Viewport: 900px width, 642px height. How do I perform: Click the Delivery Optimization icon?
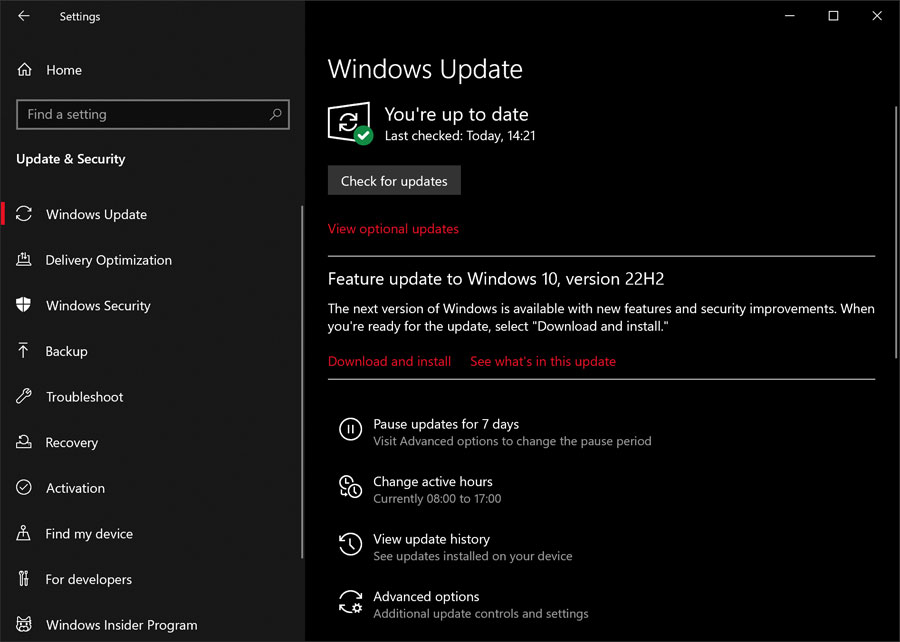(24, 260)
